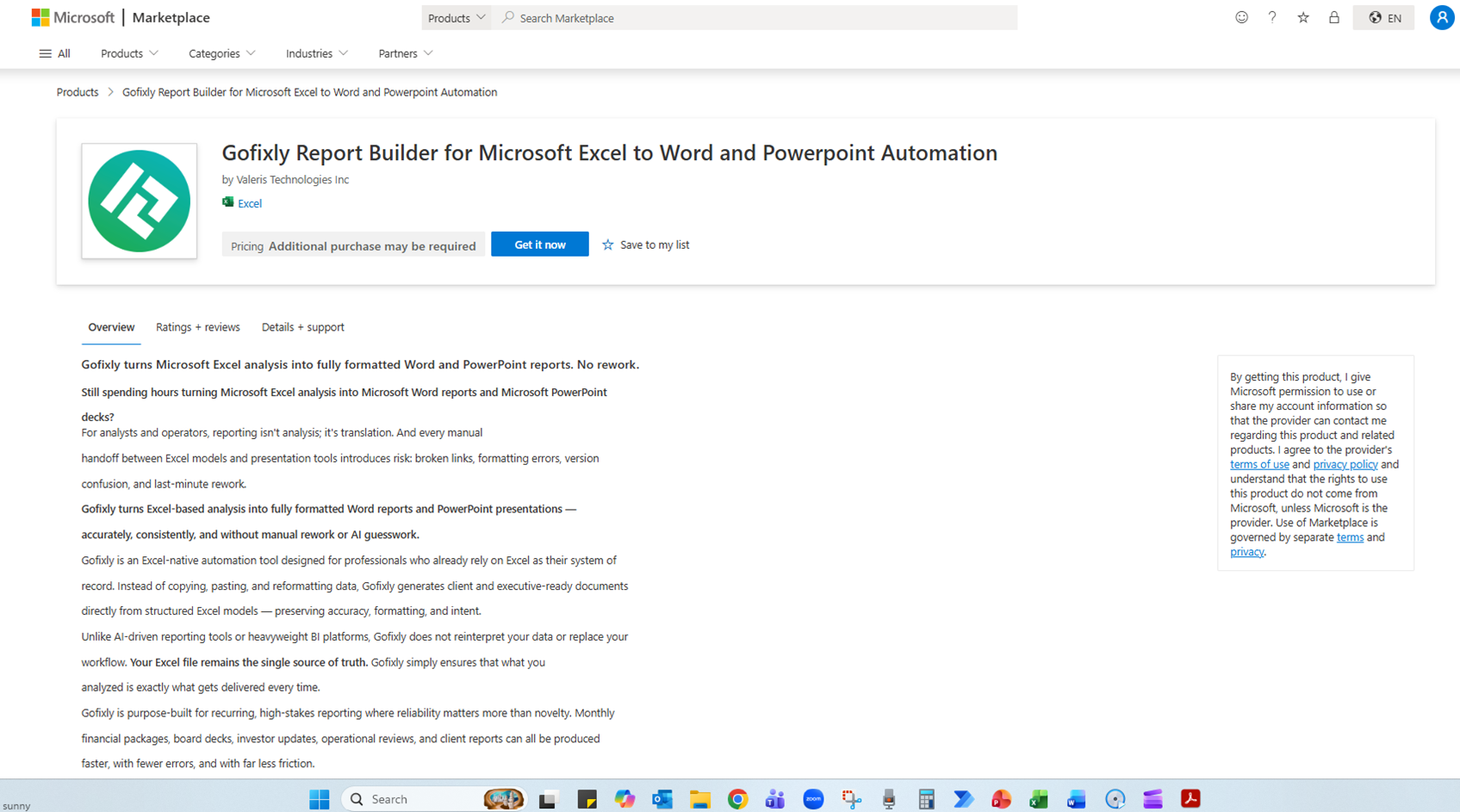1460x812 pixels.
Task: Expand the Partners navigation dropdown
Action: [x=405, y=53]
